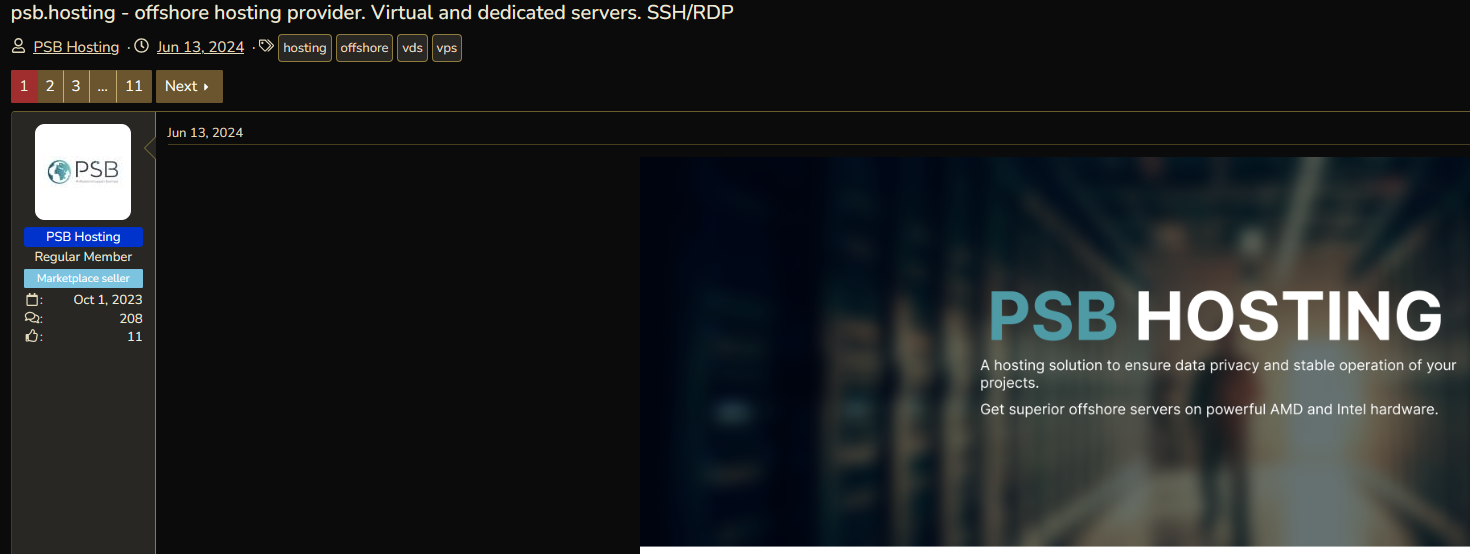Click the 'vds' tag
Screen dimensions: 1470x554
click(412, 48)
